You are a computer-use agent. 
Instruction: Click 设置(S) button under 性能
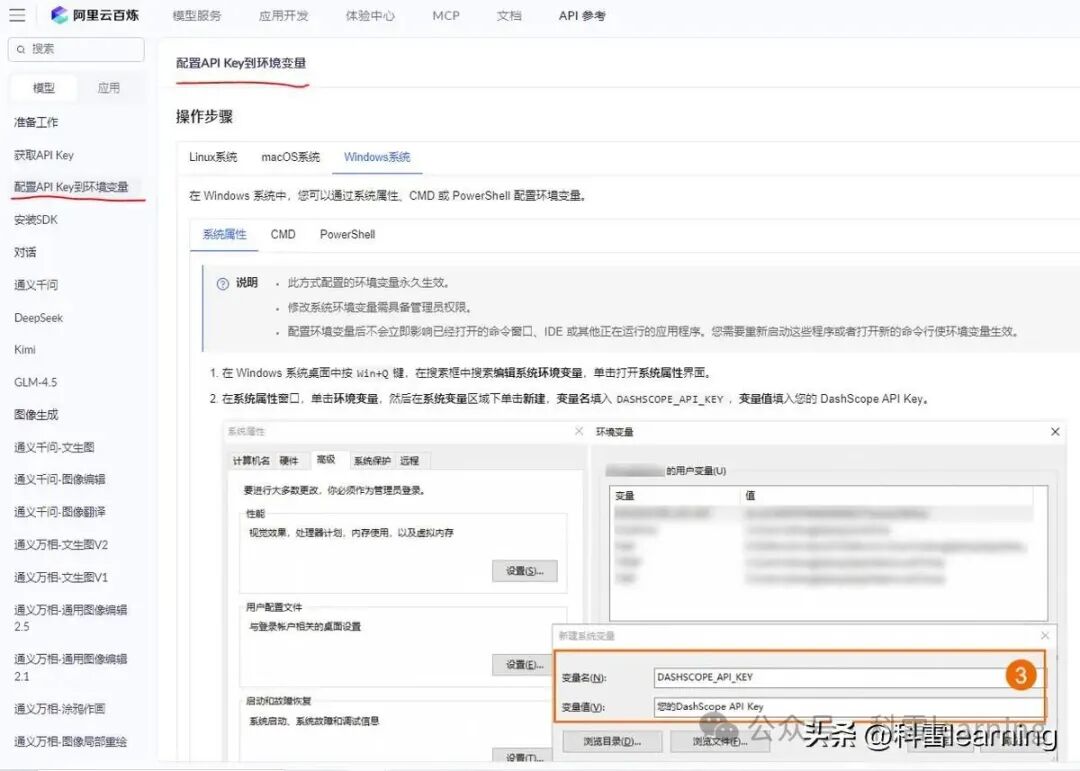[x=525, y=570]
